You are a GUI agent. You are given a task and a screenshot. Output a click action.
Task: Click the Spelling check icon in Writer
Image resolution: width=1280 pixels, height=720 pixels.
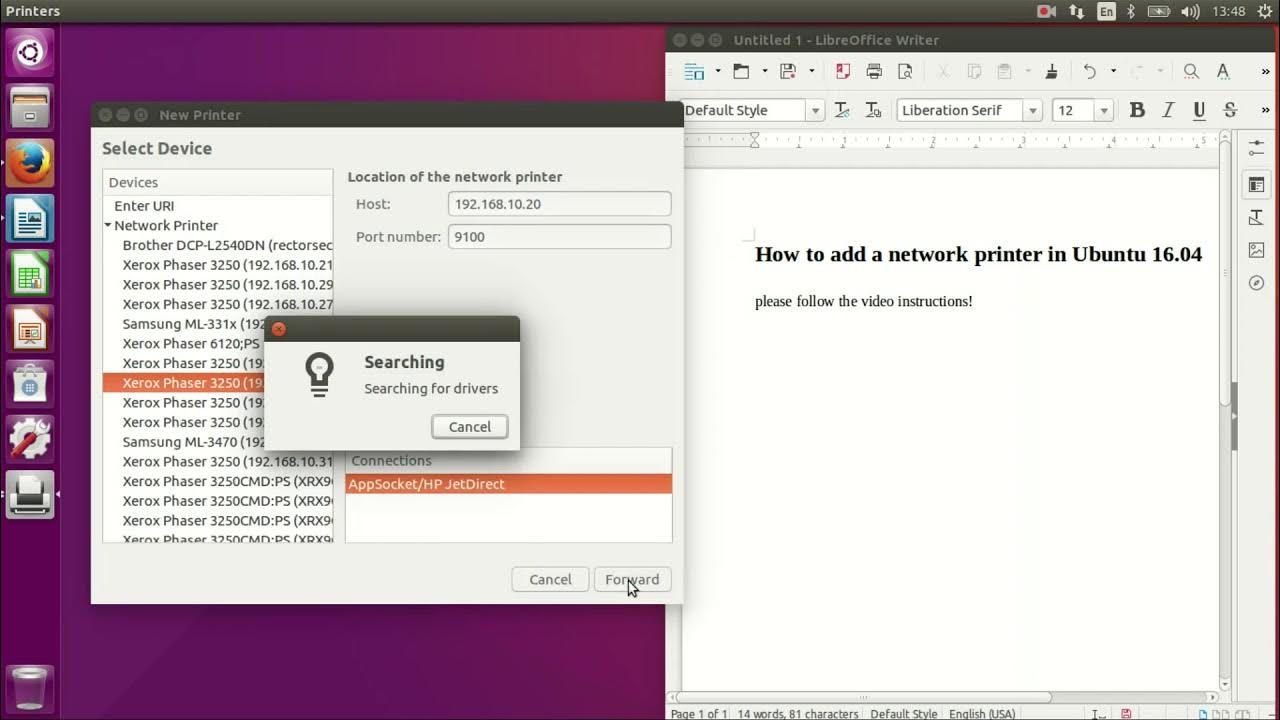pos(1223,71)
